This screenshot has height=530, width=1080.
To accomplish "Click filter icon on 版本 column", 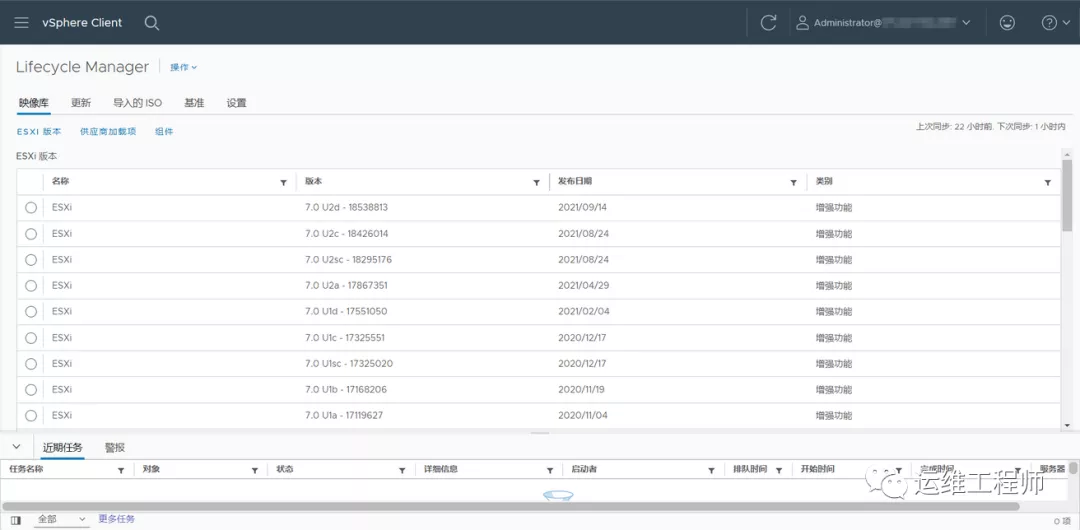I will (537, 183).
